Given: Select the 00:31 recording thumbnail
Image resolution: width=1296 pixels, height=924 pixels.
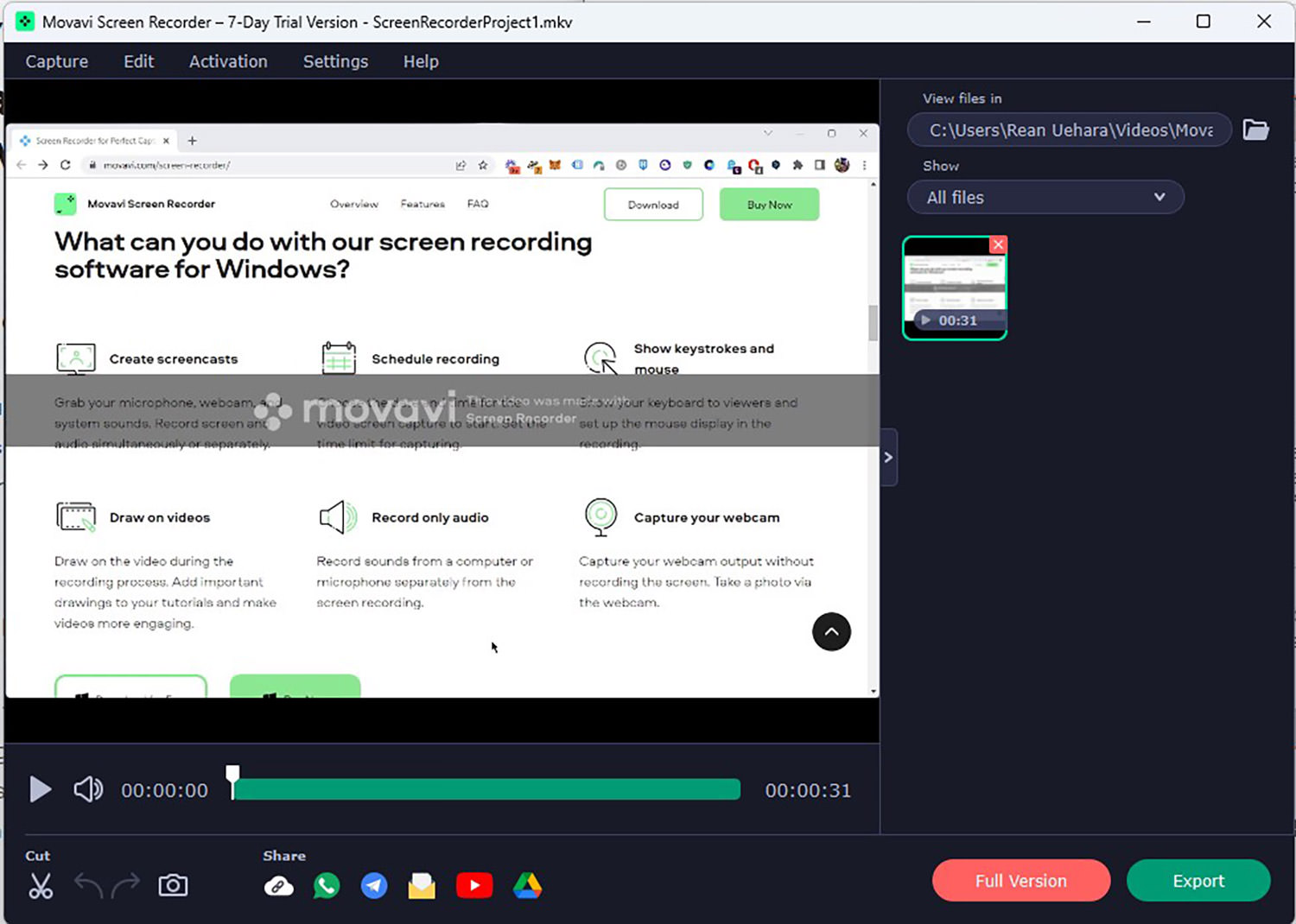Looking at the screenshot, I should tap(955, 288).
